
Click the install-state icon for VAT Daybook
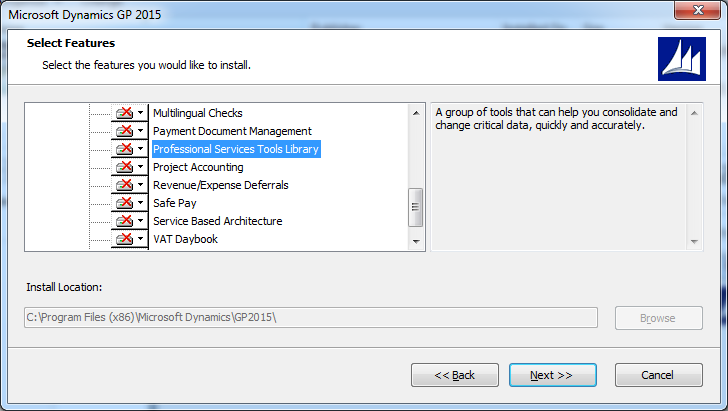pos(124,239)
